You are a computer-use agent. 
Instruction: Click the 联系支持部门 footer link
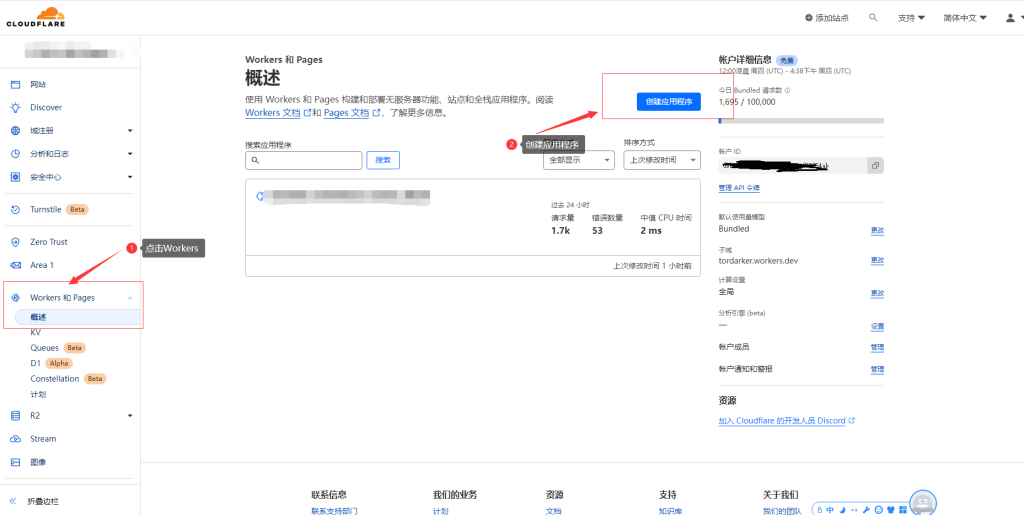334,511
